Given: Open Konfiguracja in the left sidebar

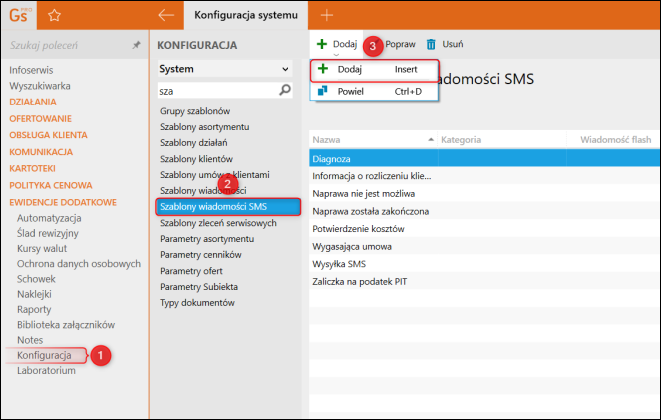Looking at the screenshot, I should click(44, 354).
